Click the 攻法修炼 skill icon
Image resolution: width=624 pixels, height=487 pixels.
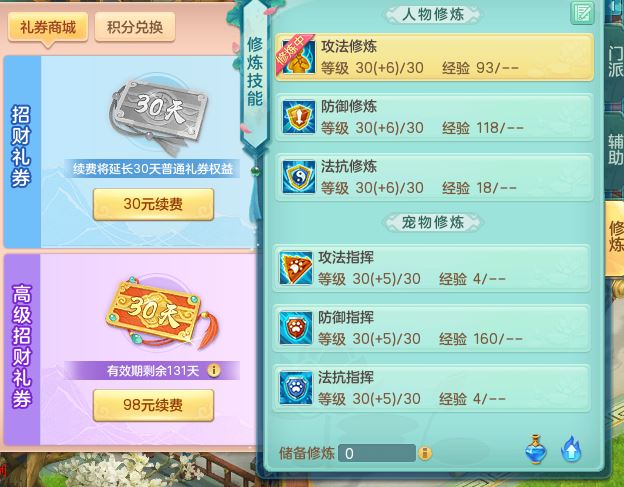tap(298, 56)
